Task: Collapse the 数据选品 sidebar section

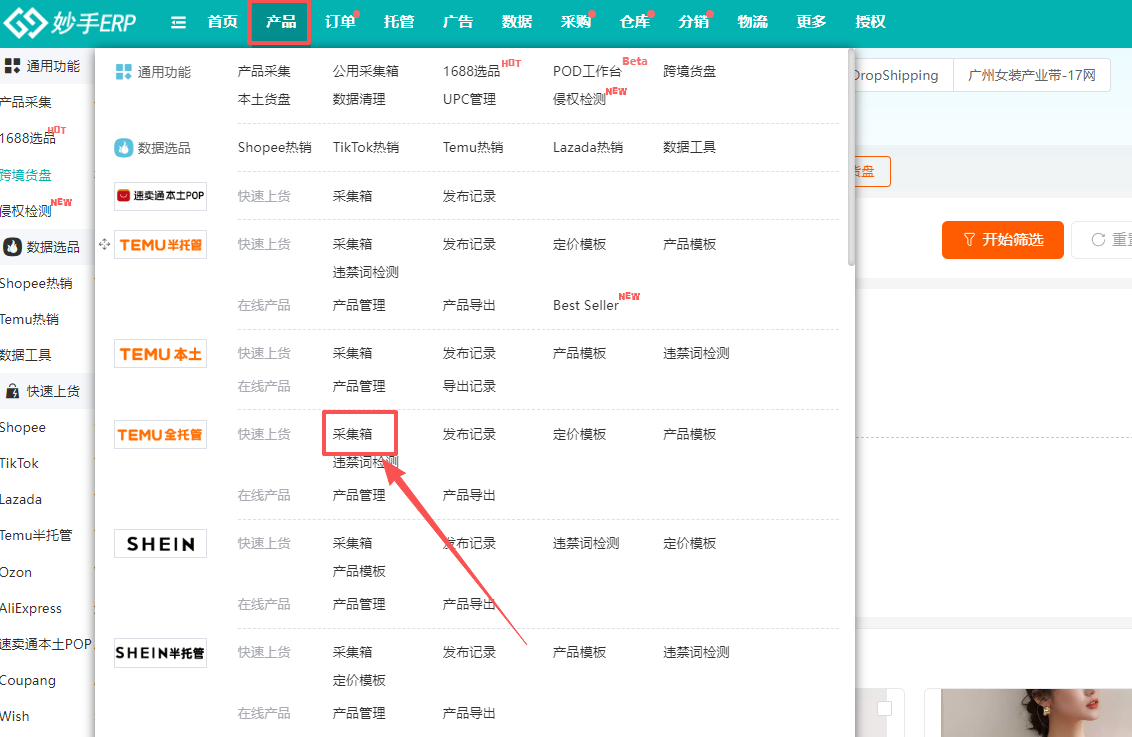Action: pyautogui.click(x=42, y=246)
